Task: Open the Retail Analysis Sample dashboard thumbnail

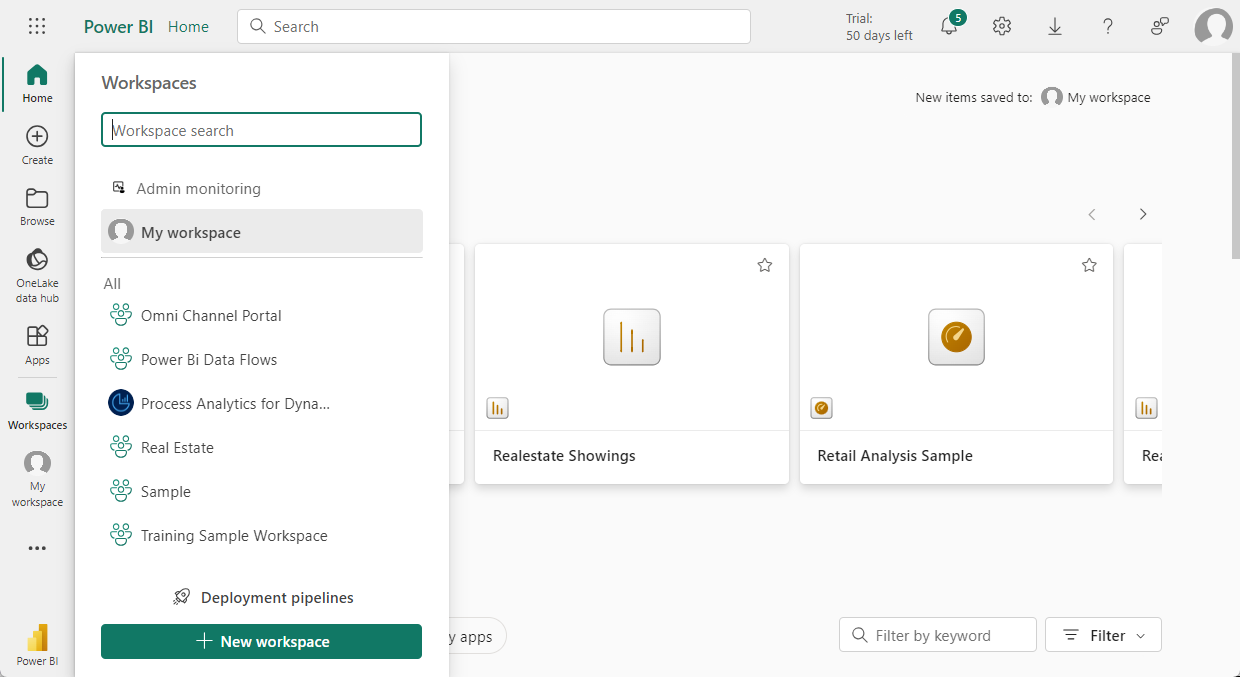Action: point(957,337)
